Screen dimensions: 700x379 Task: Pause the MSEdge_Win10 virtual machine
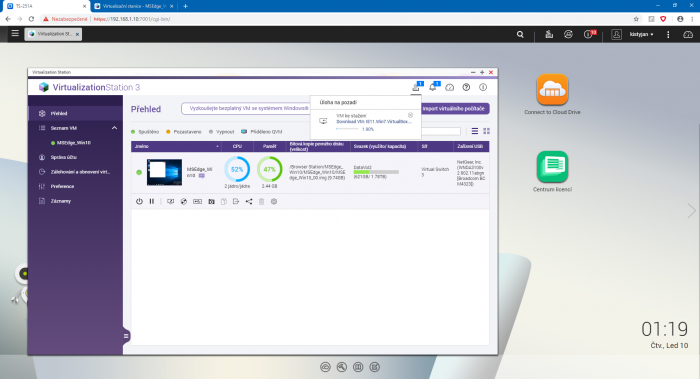coord(152,201)
